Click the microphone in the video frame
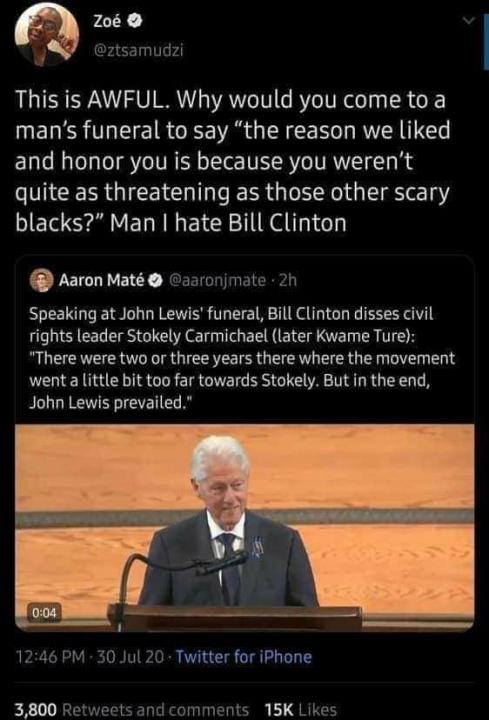This screenshot has width=489, height=720. point(223,563)
